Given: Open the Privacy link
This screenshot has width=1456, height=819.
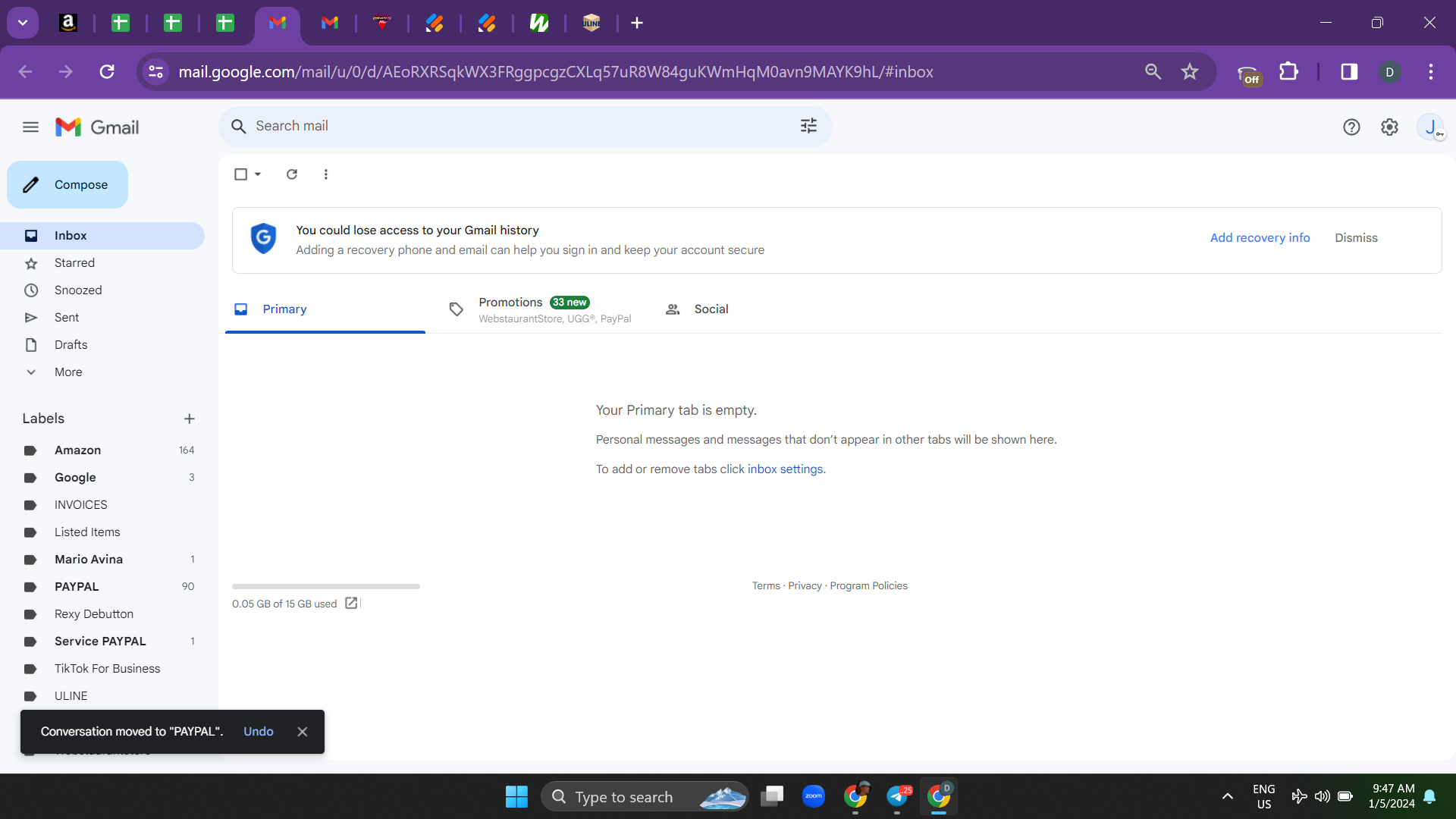Looking at the screenshot, I should pos(805,585).
